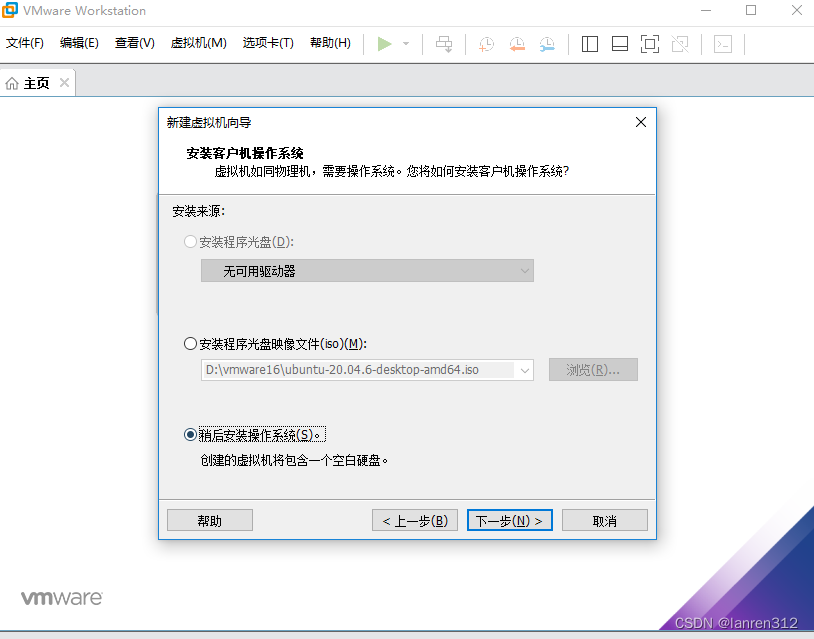814x639 pixels.
Task: Enter full screen mode icon
Action: (650, 43)
